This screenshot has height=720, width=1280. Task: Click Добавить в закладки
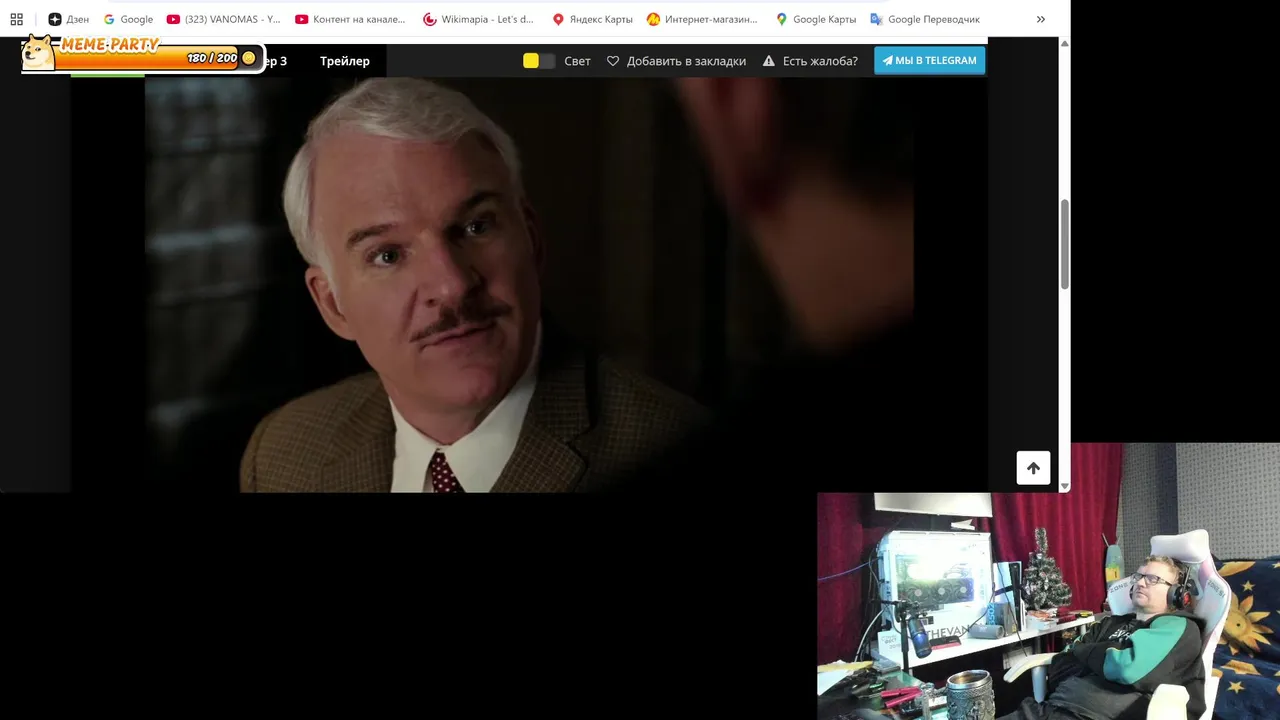tap(686, 61)
